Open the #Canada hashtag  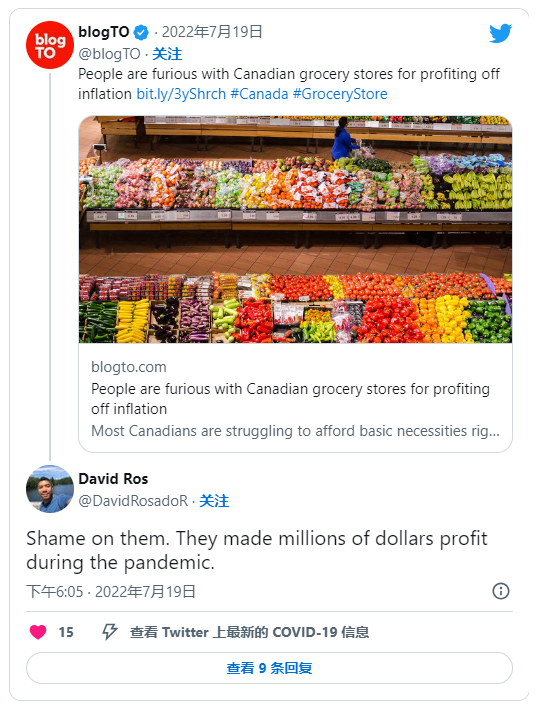[259, 94]
